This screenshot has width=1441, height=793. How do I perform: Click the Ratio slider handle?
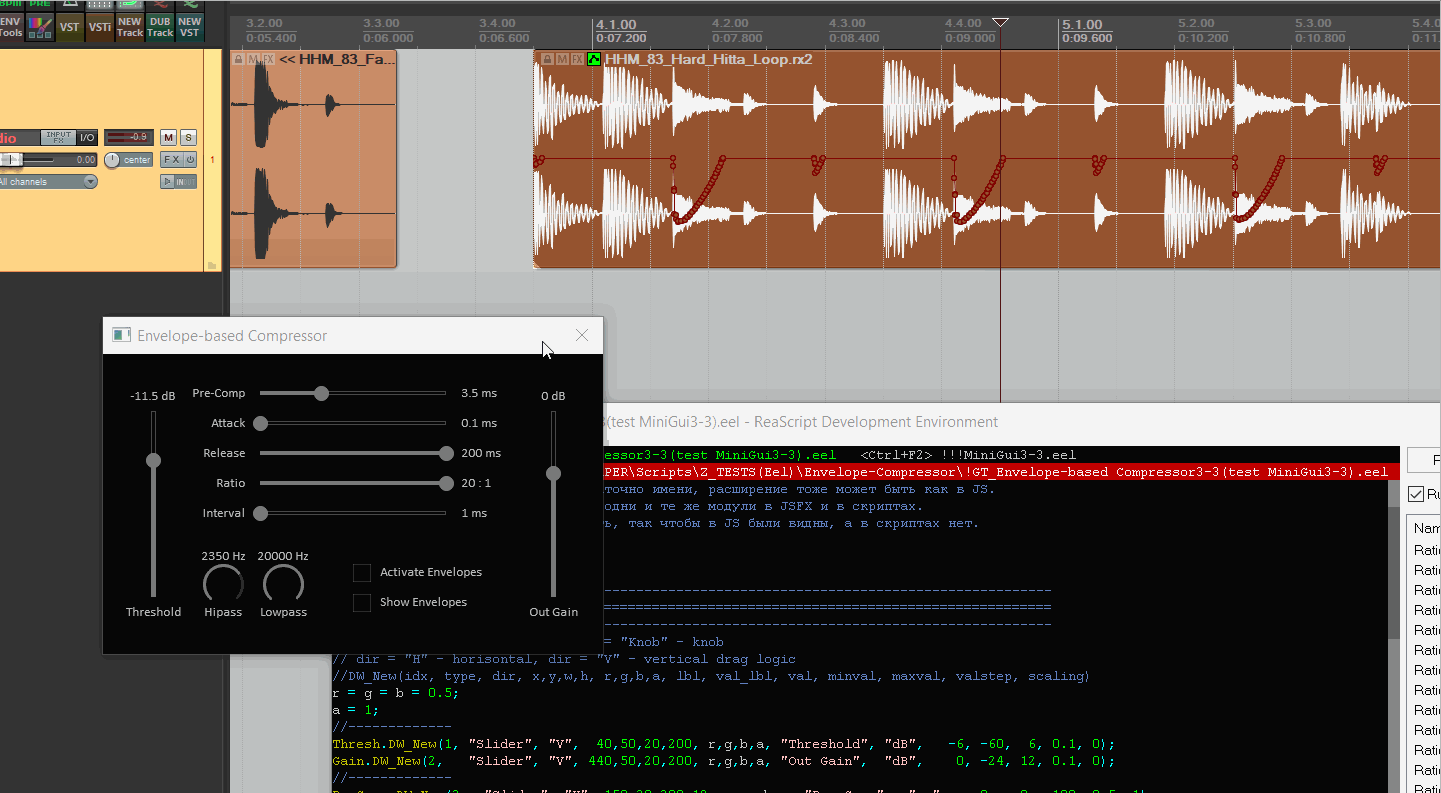[446, 483]
